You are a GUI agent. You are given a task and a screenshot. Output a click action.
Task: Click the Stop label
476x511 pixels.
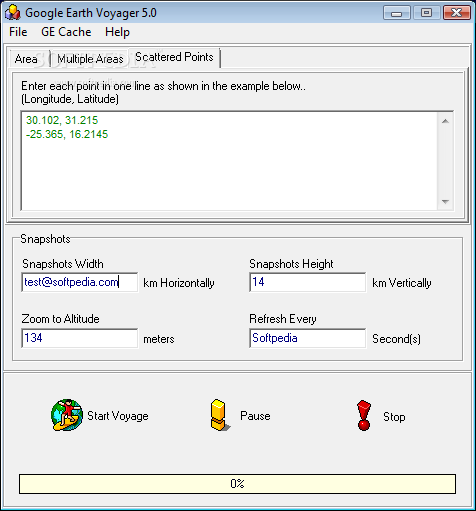pos(394,417)
